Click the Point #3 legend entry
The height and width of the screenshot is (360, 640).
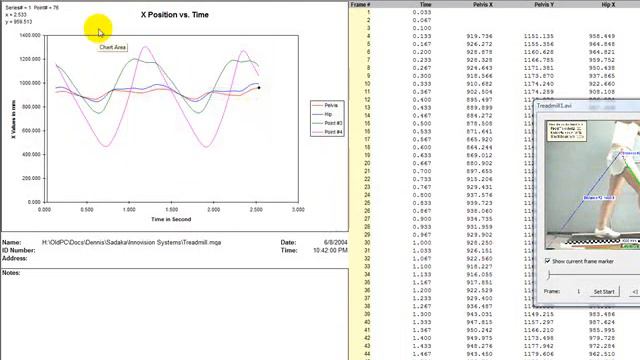tap(327, 123)
